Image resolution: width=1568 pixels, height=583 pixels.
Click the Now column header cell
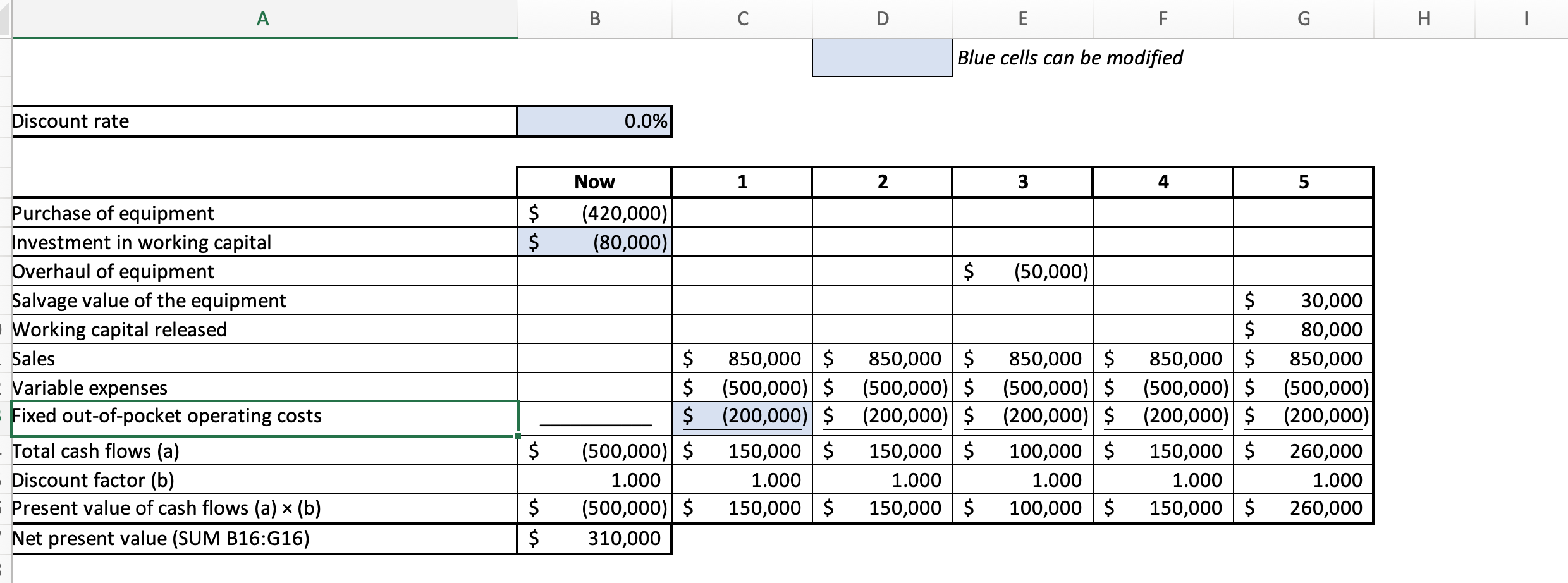[x=593, y=181]
